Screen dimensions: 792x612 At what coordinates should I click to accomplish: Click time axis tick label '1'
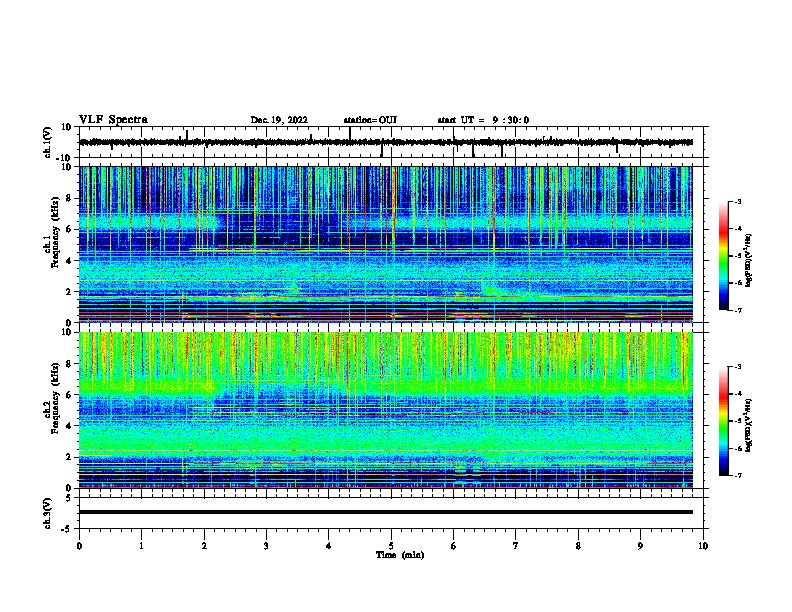click(141, 546)
